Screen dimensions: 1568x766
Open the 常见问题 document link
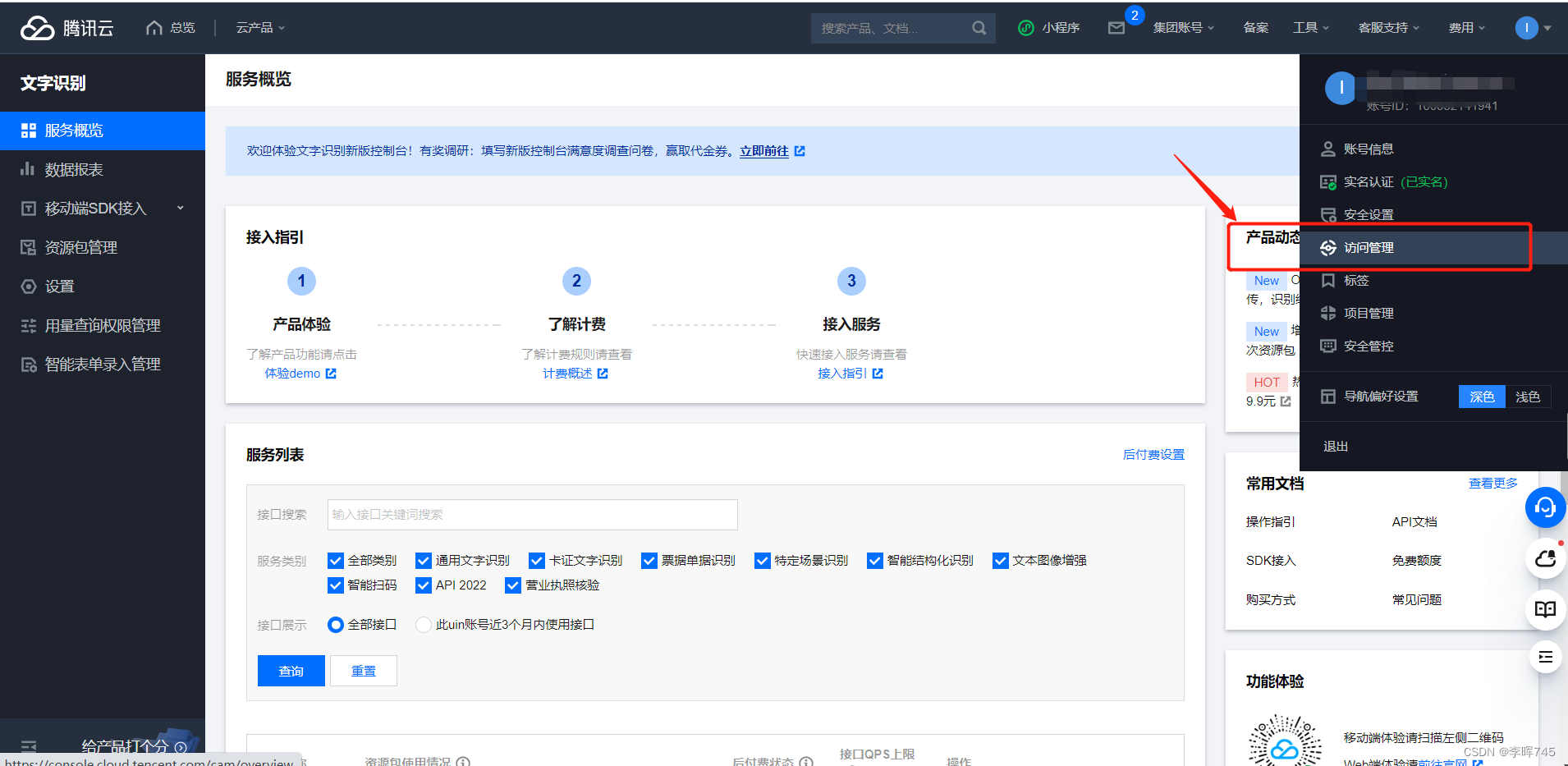[1417, 600]
